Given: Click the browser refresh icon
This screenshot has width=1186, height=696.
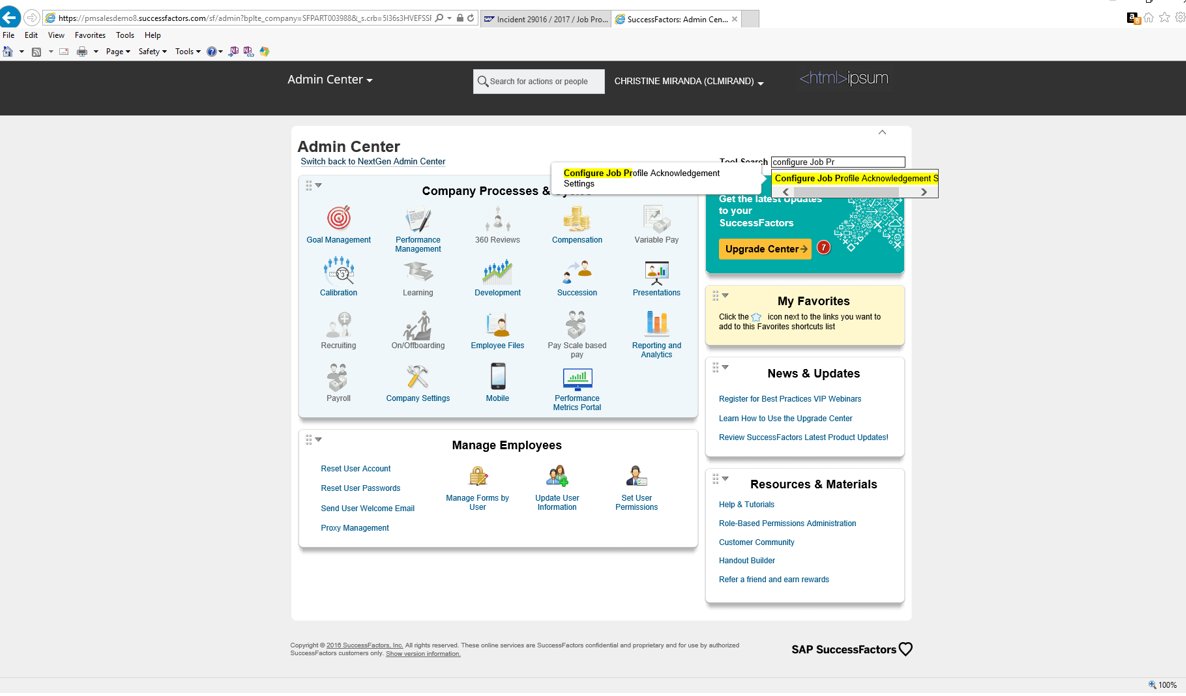Looking at the screenshot, I should pyautogui.click(x=470, y=18).
